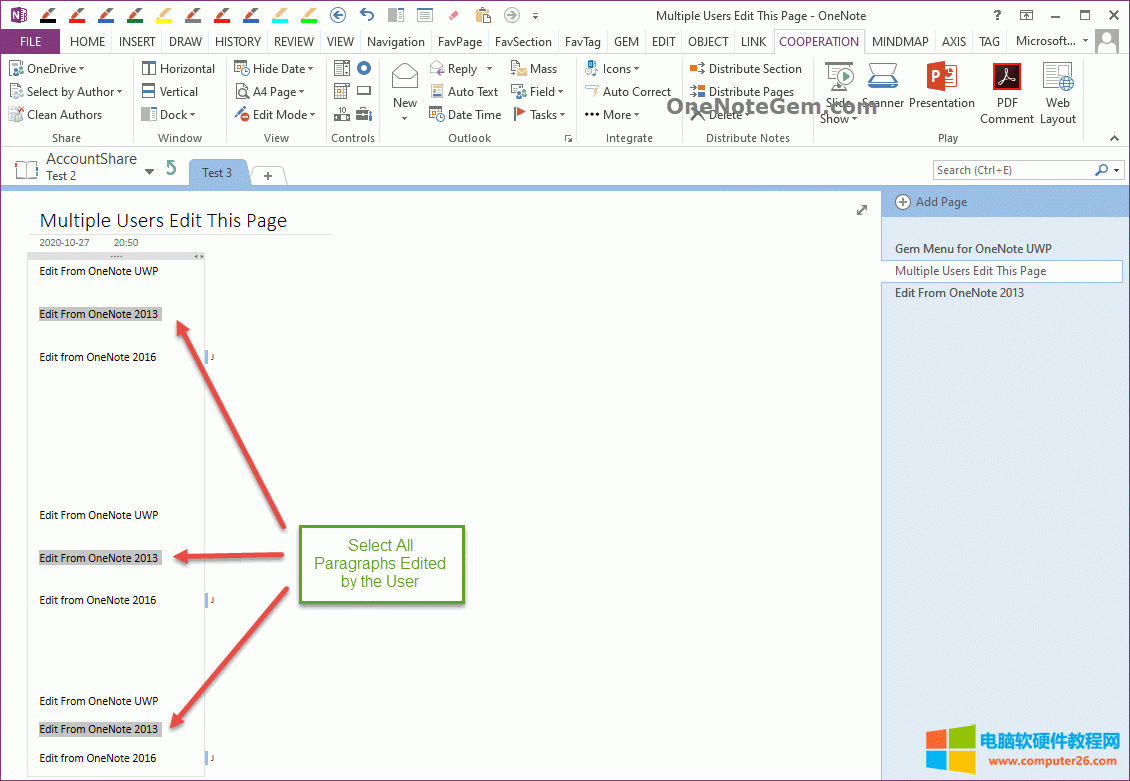Open Customize Quick Access Toolbar arrow

pyautogui.click(x=535, y=15)
